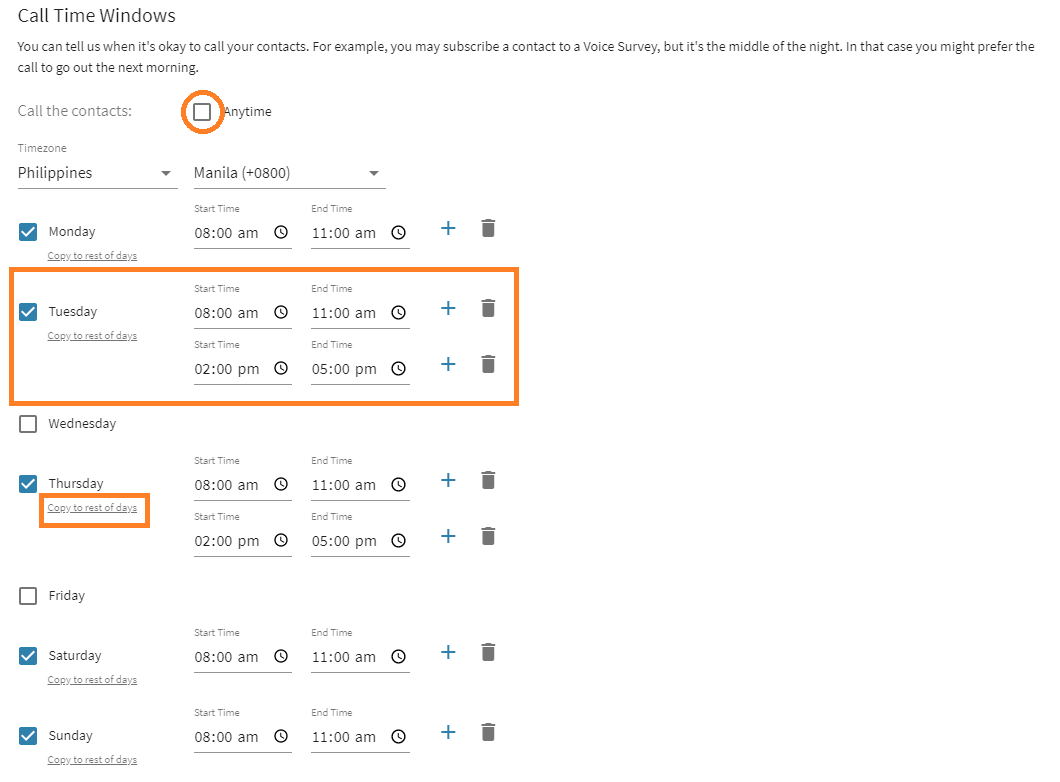Click Saturday's 11:00 am End Time field

pos(344,657)
